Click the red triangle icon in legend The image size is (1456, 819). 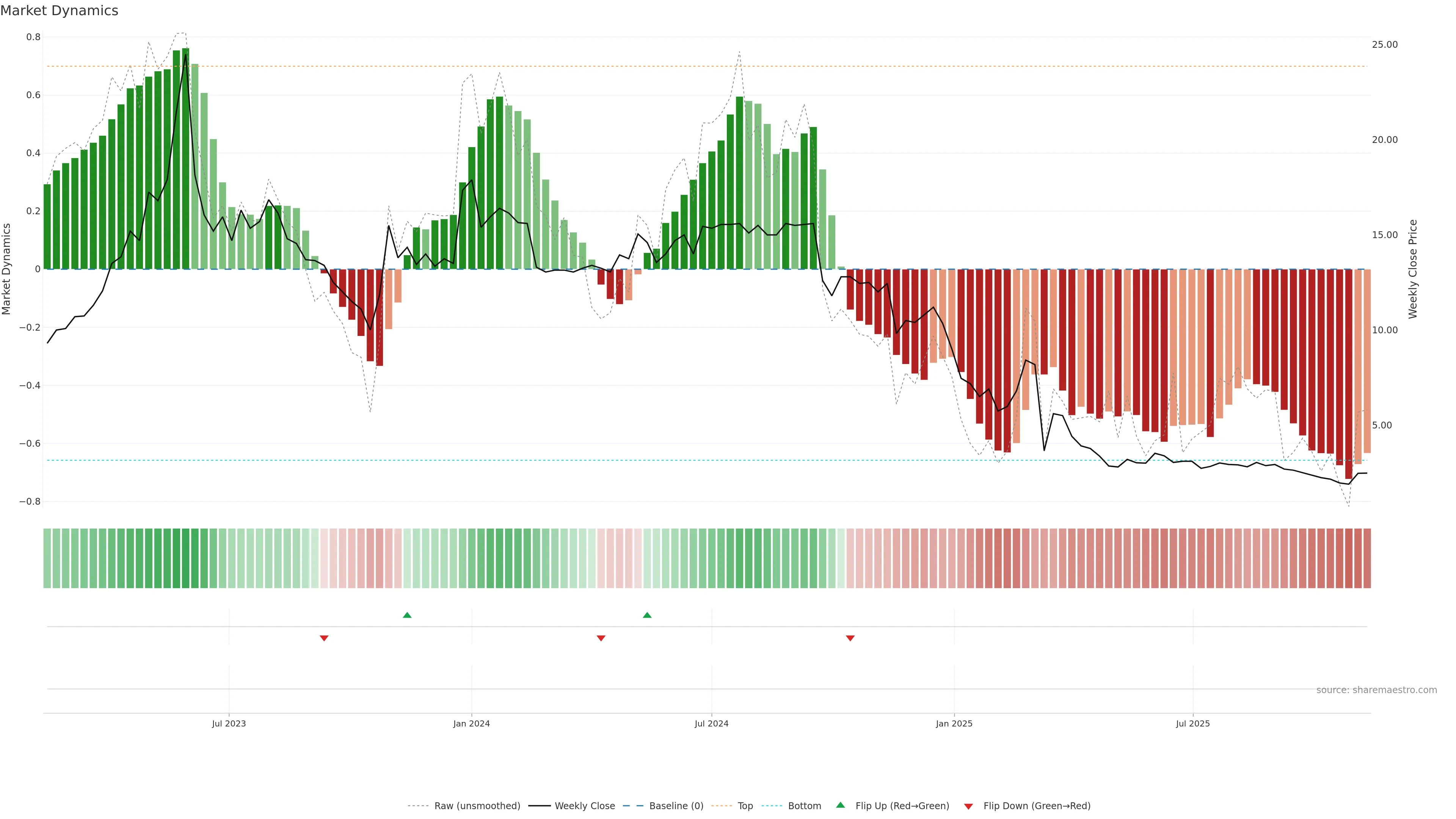968,806
